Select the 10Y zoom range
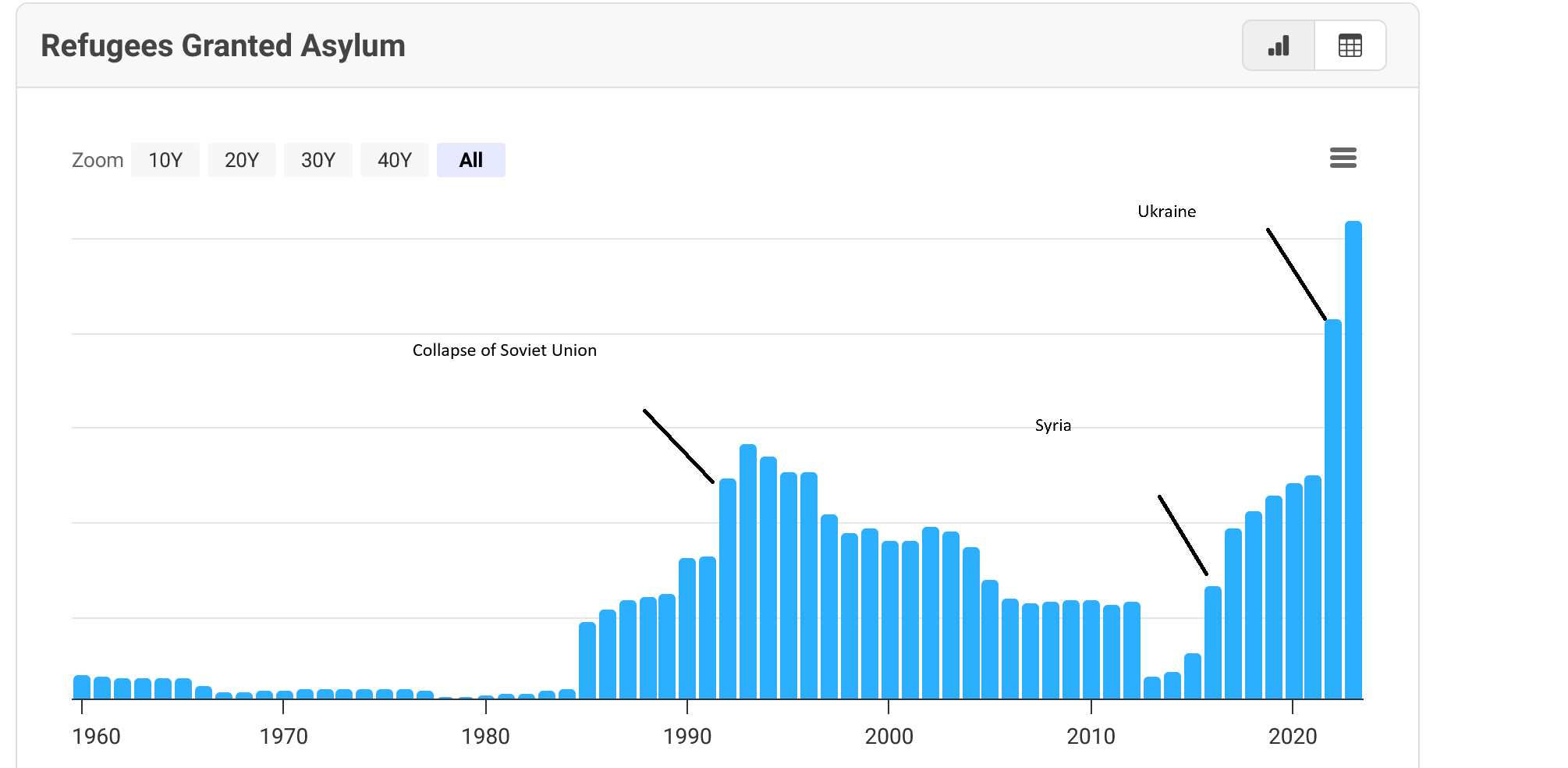 [x=165, y=160]
